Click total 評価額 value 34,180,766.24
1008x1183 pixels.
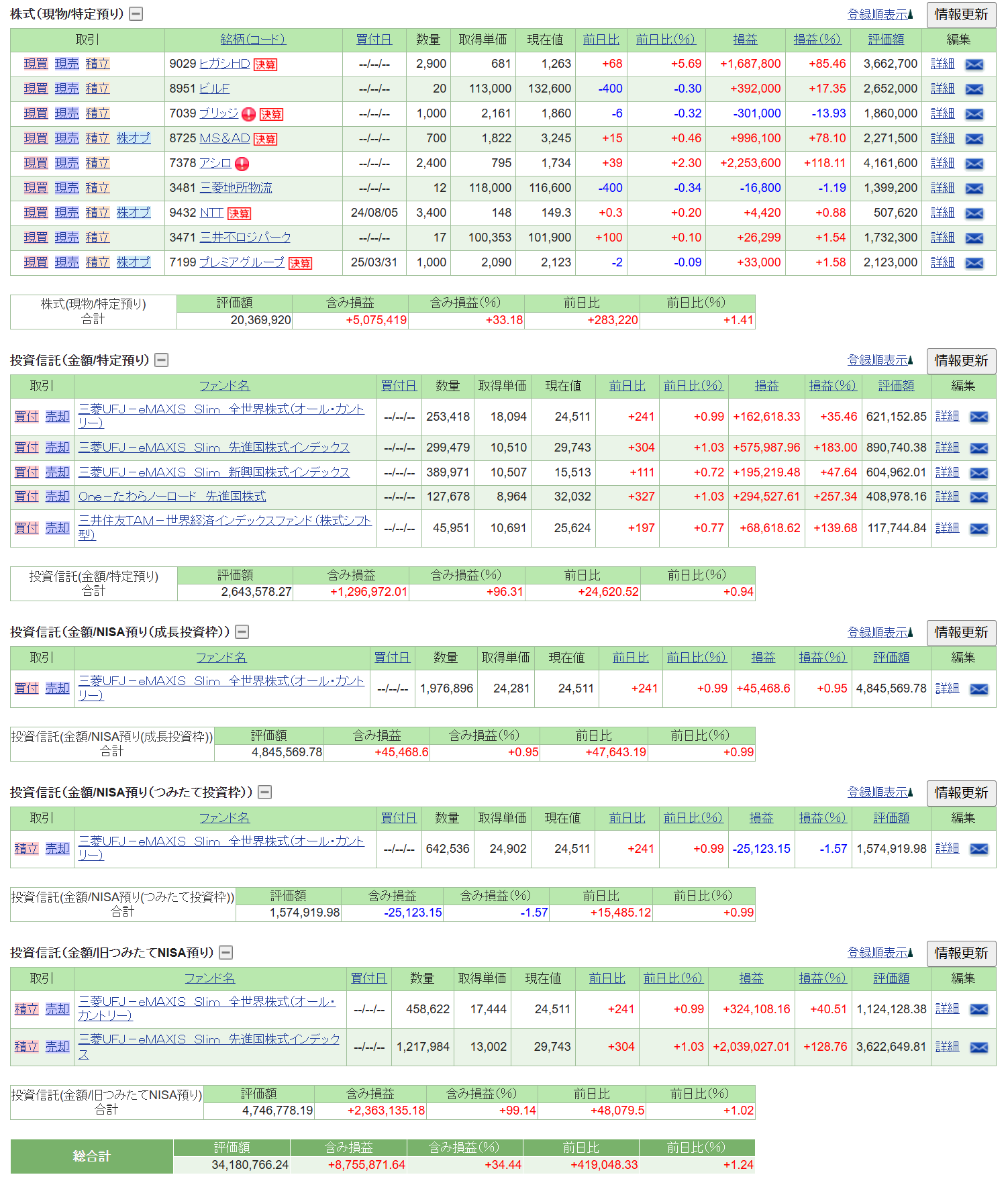pos(250,1165)
